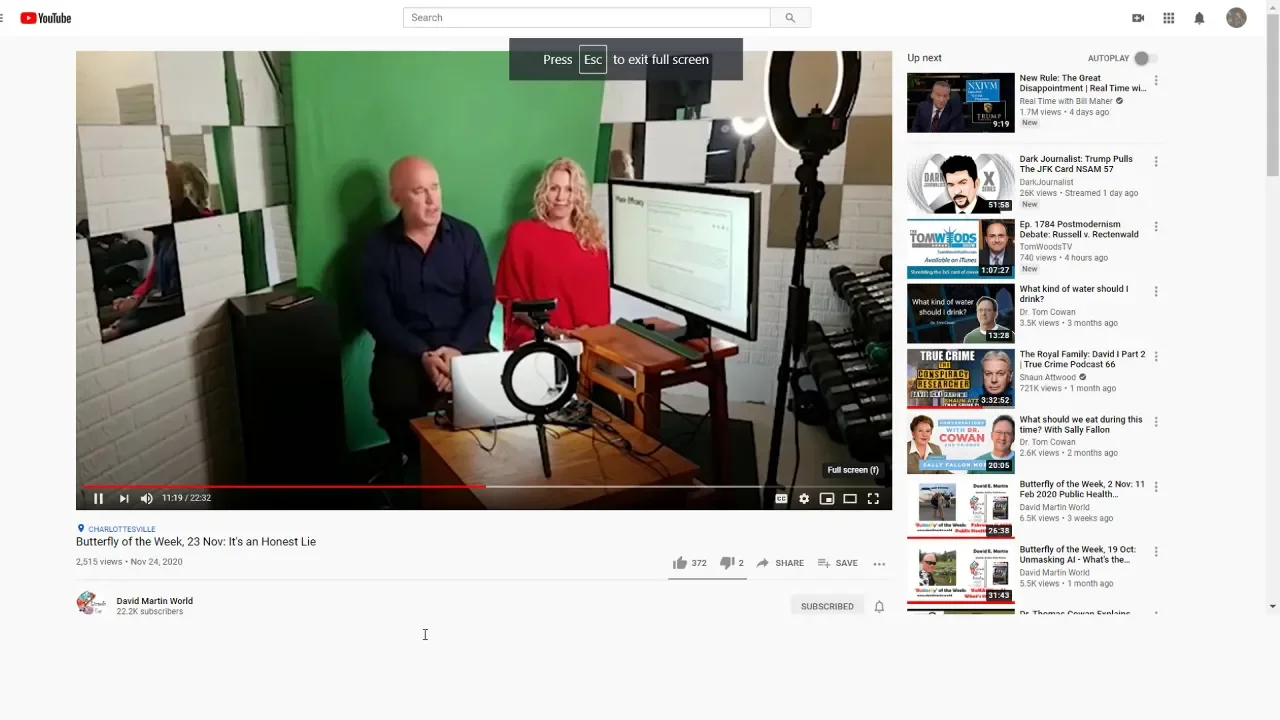Toggle closed captions on the player
The image size is (1280, 720).
point(781,498)
